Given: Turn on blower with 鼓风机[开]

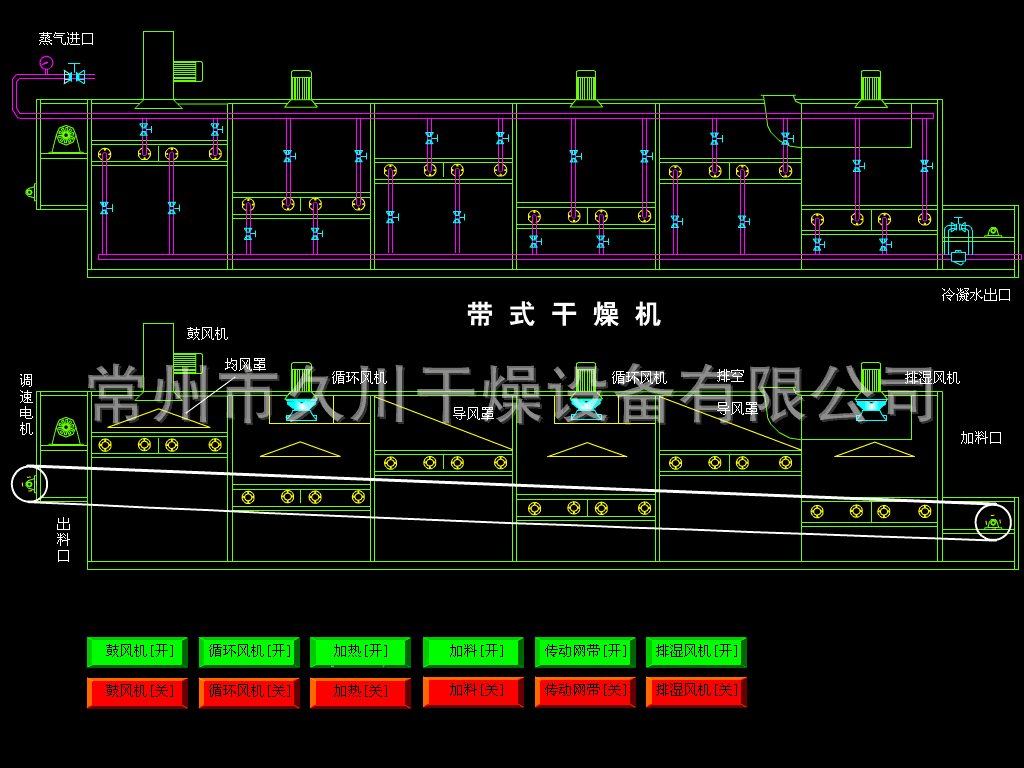Looking at the screenshot, I should point(137,652).
